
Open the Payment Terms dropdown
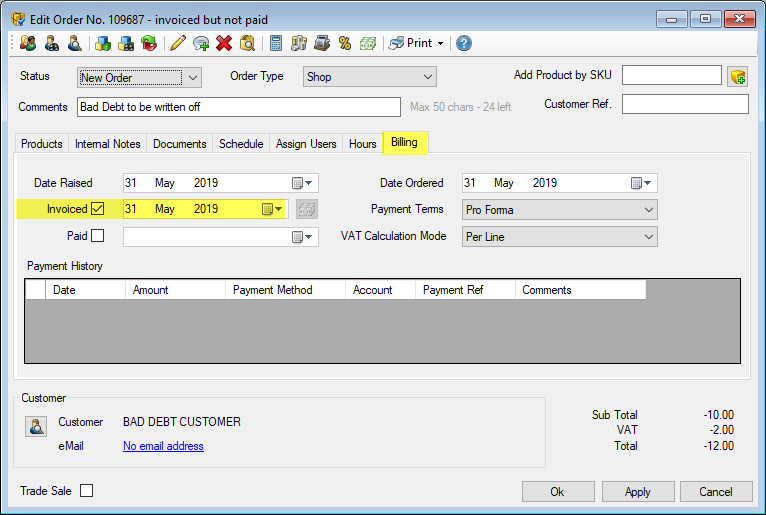point(648,210)
